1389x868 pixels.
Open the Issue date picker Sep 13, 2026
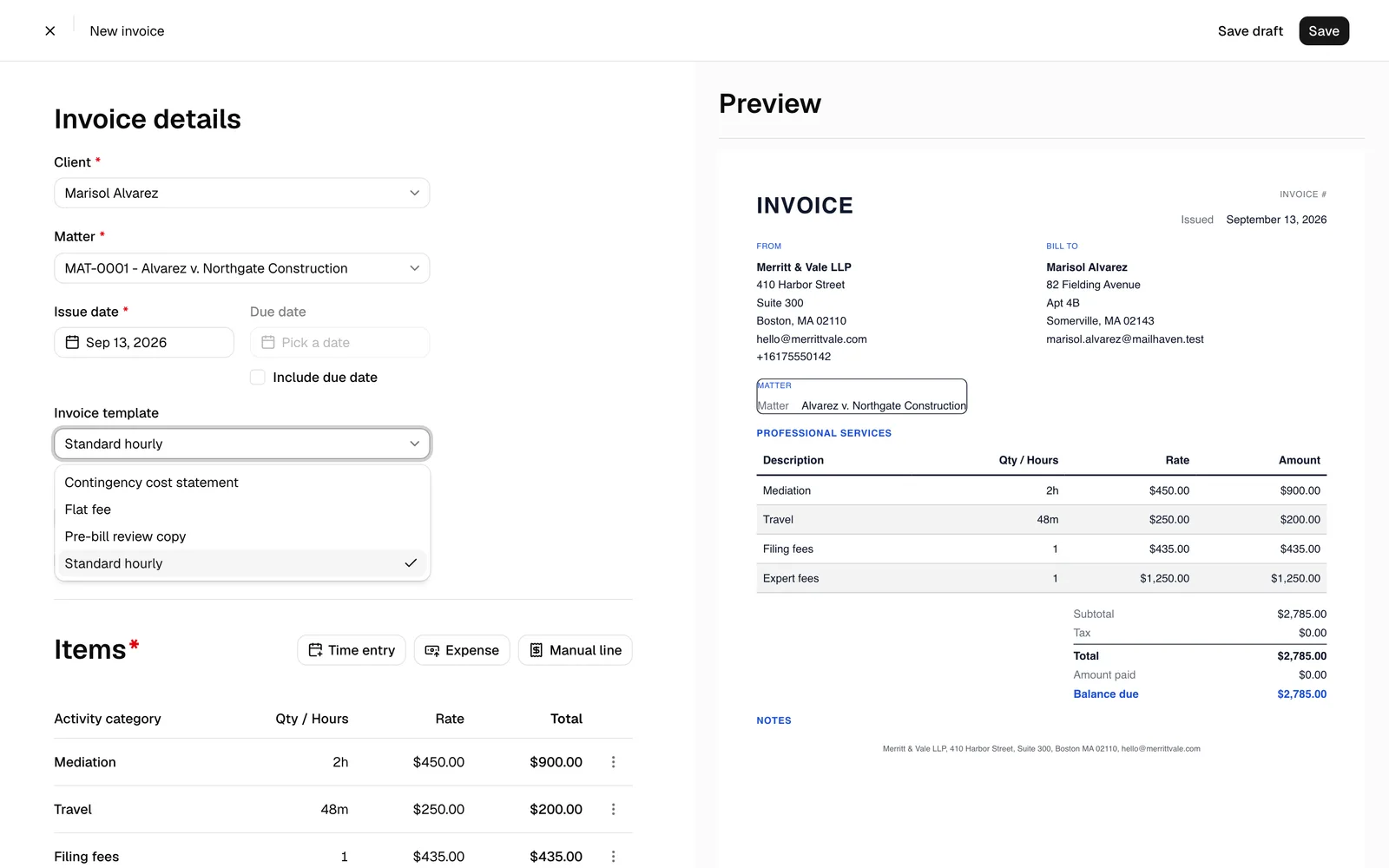(x=144, y=343)
